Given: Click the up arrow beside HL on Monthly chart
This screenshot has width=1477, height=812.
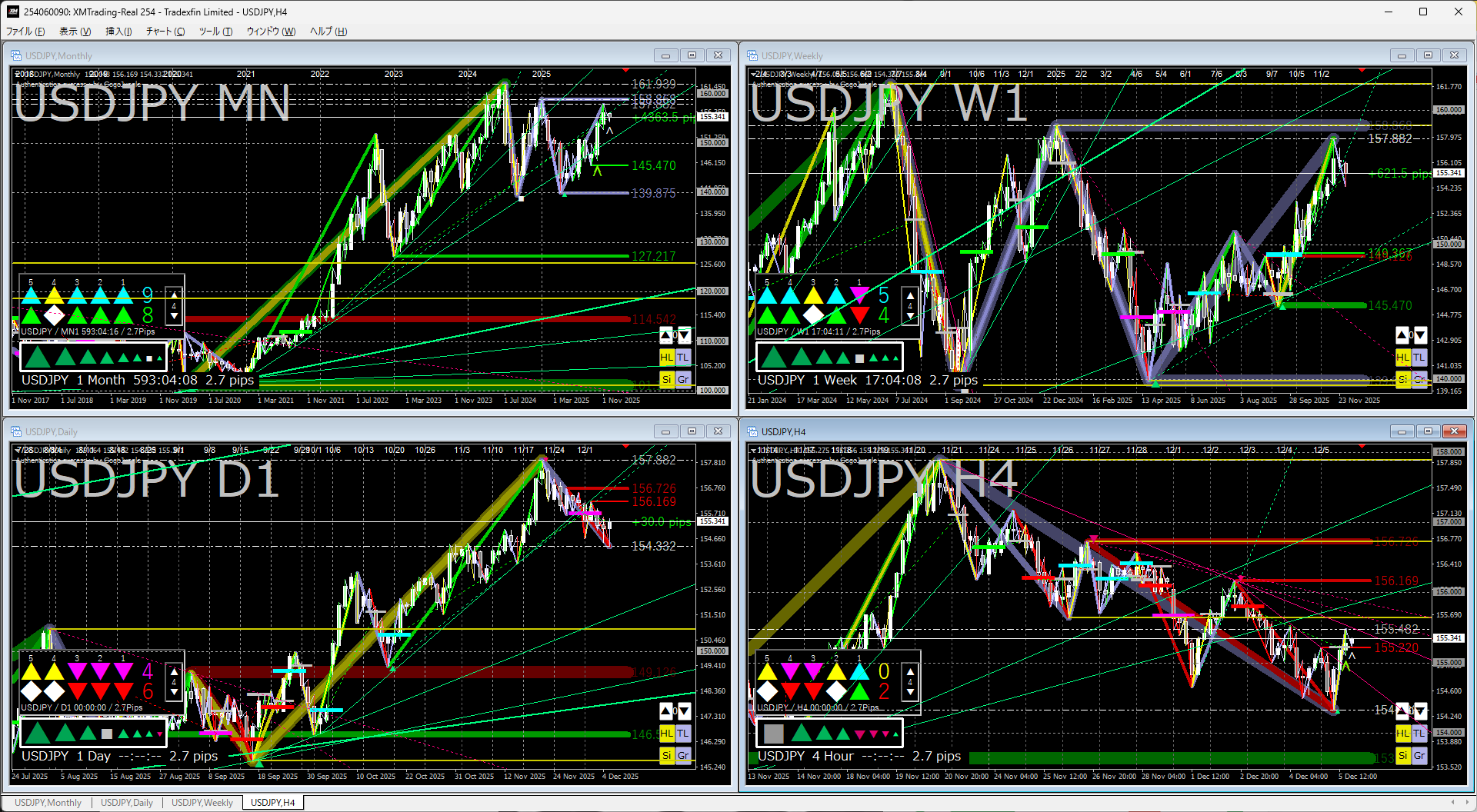Looking at the screenshot, I should [x=666, y=336].
